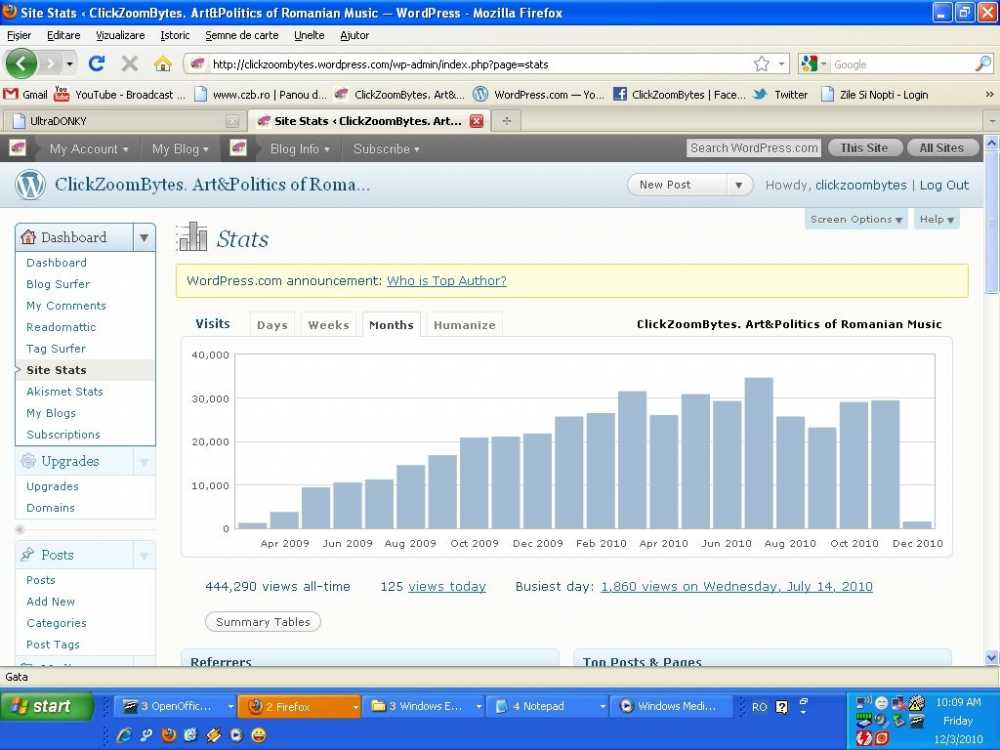Open the Gmail bookmark in bookmarks toolbar
The height and width of the screenshot is (750, 1000).
tap(26, 94)
